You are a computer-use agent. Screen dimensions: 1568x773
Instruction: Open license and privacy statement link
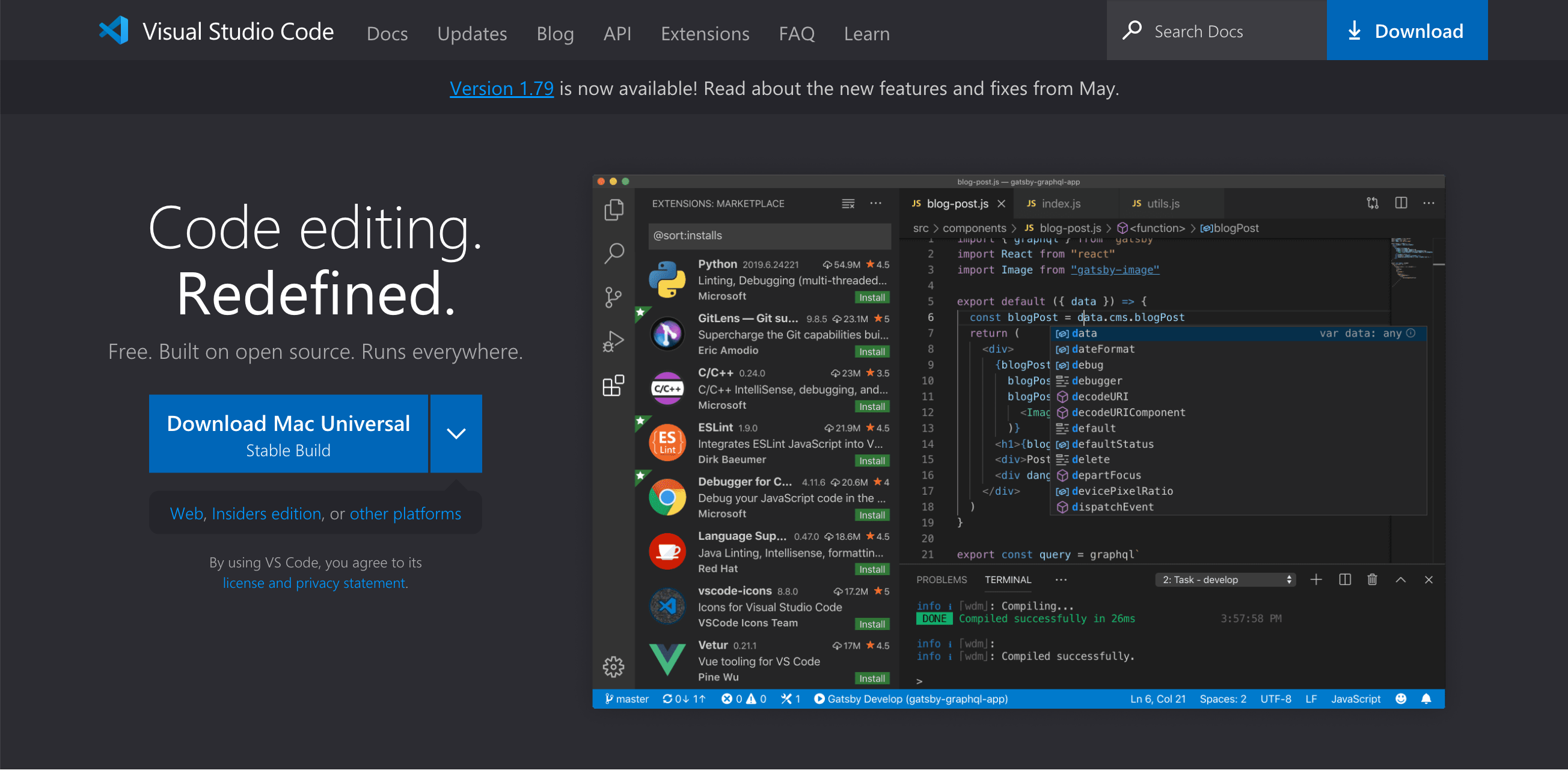[x=314, y=583]
